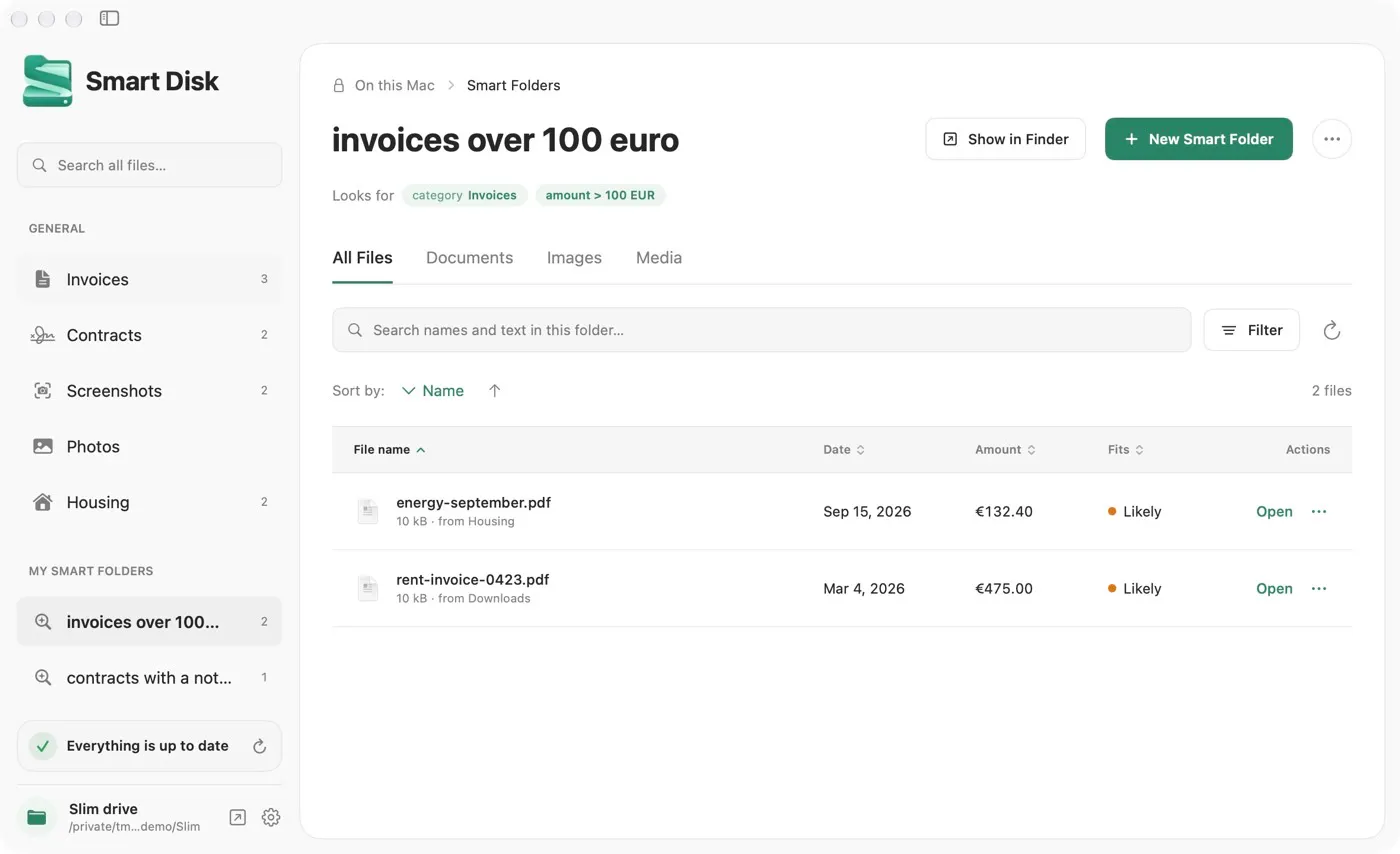Click sync refresh icon in status box
The height and width of the screenshot is (854, 1400).
pos(259,746)
